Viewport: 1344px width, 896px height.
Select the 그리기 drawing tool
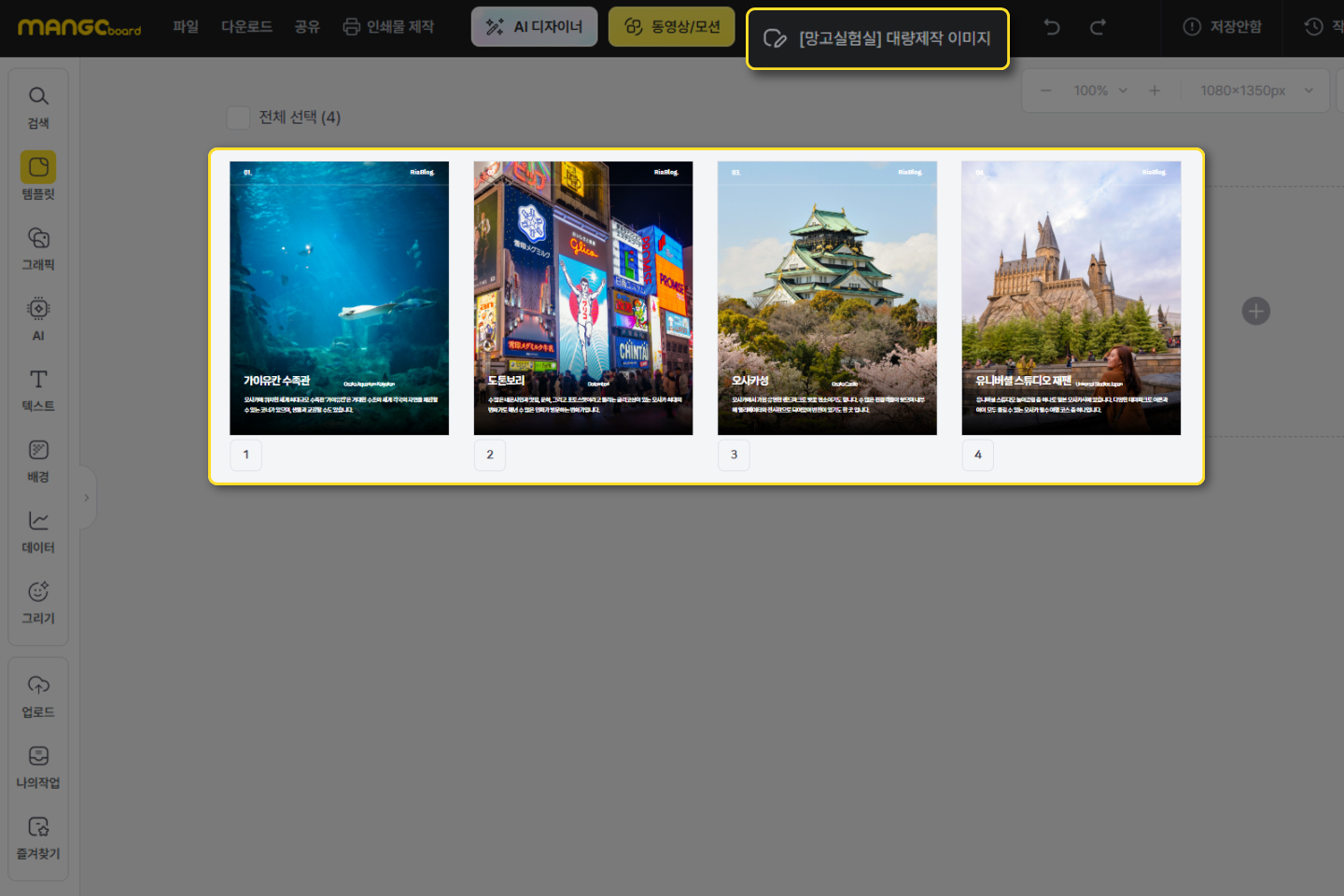click(x=38, y=603)
